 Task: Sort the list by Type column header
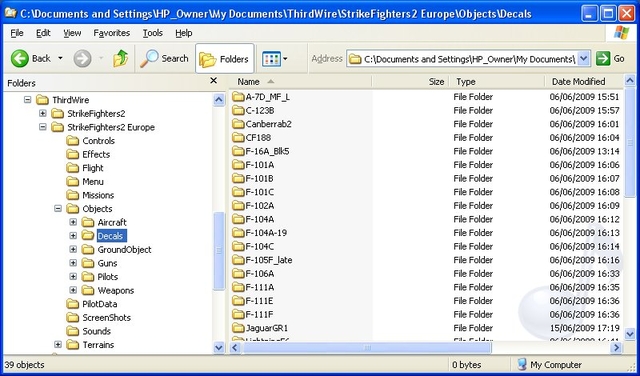497,82
